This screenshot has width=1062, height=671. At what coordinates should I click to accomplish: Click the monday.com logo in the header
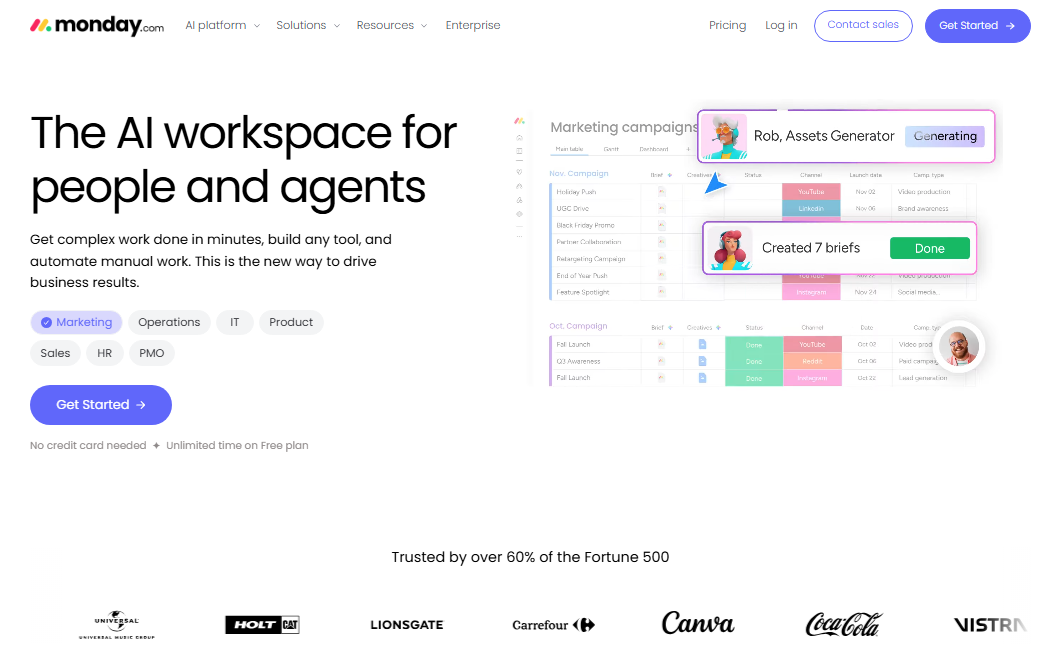pos(97,26)
